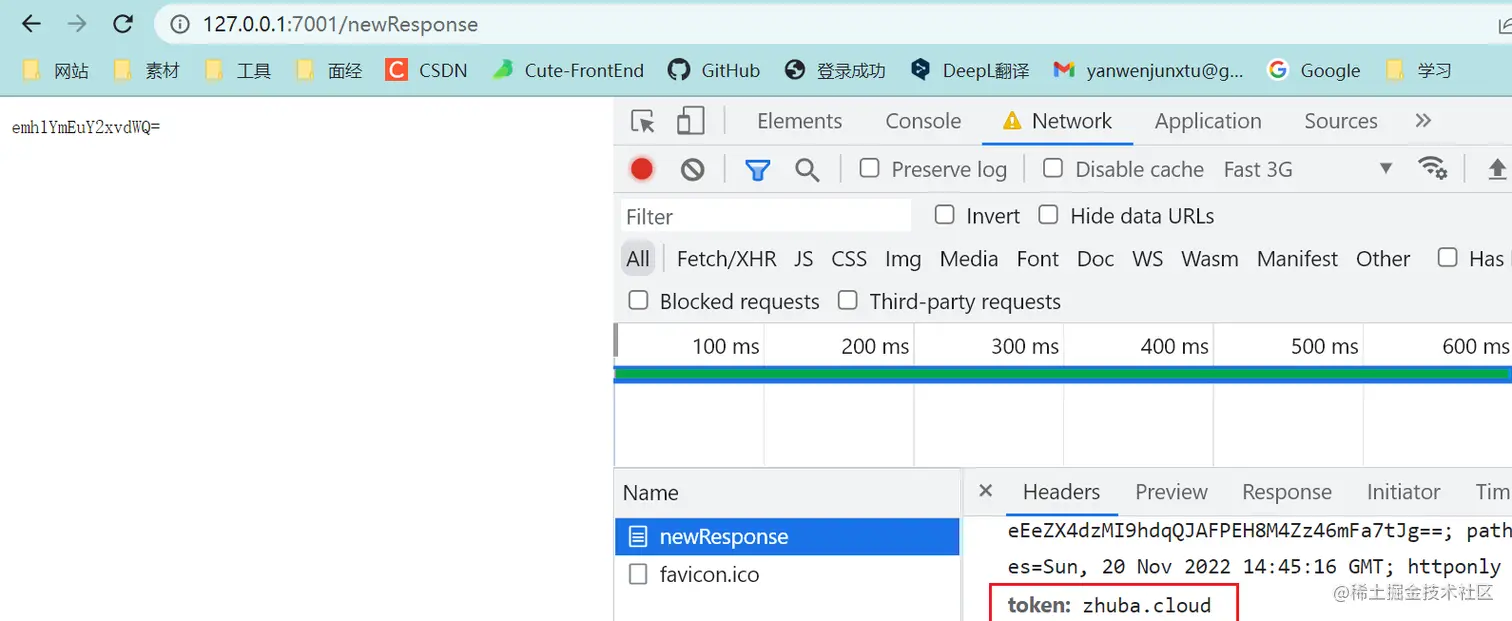
Task: Open the 网站 bookmark folder
Action: click(56, 70)
